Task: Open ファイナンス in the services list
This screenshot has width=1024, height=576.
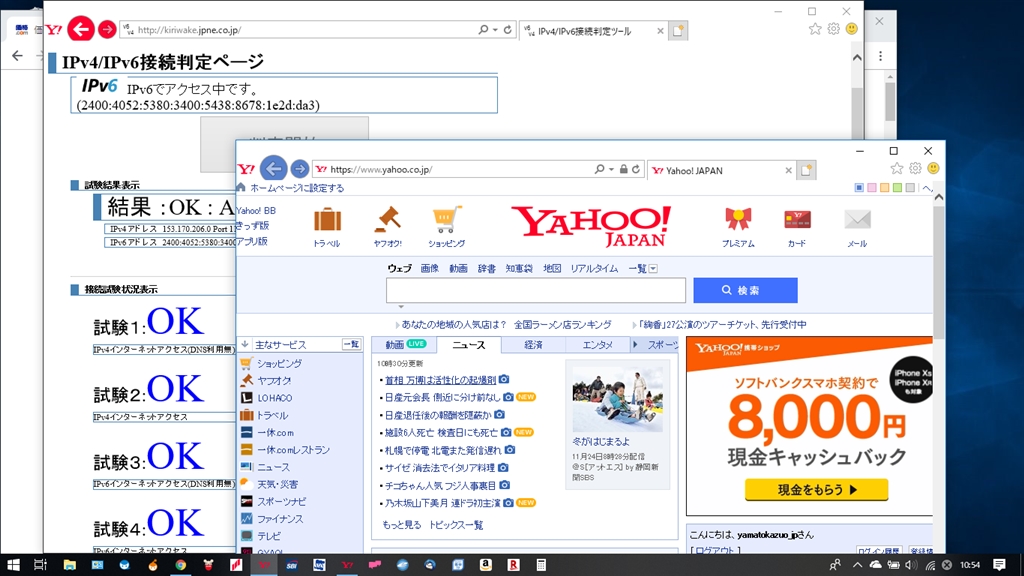Action: point(280,519)
